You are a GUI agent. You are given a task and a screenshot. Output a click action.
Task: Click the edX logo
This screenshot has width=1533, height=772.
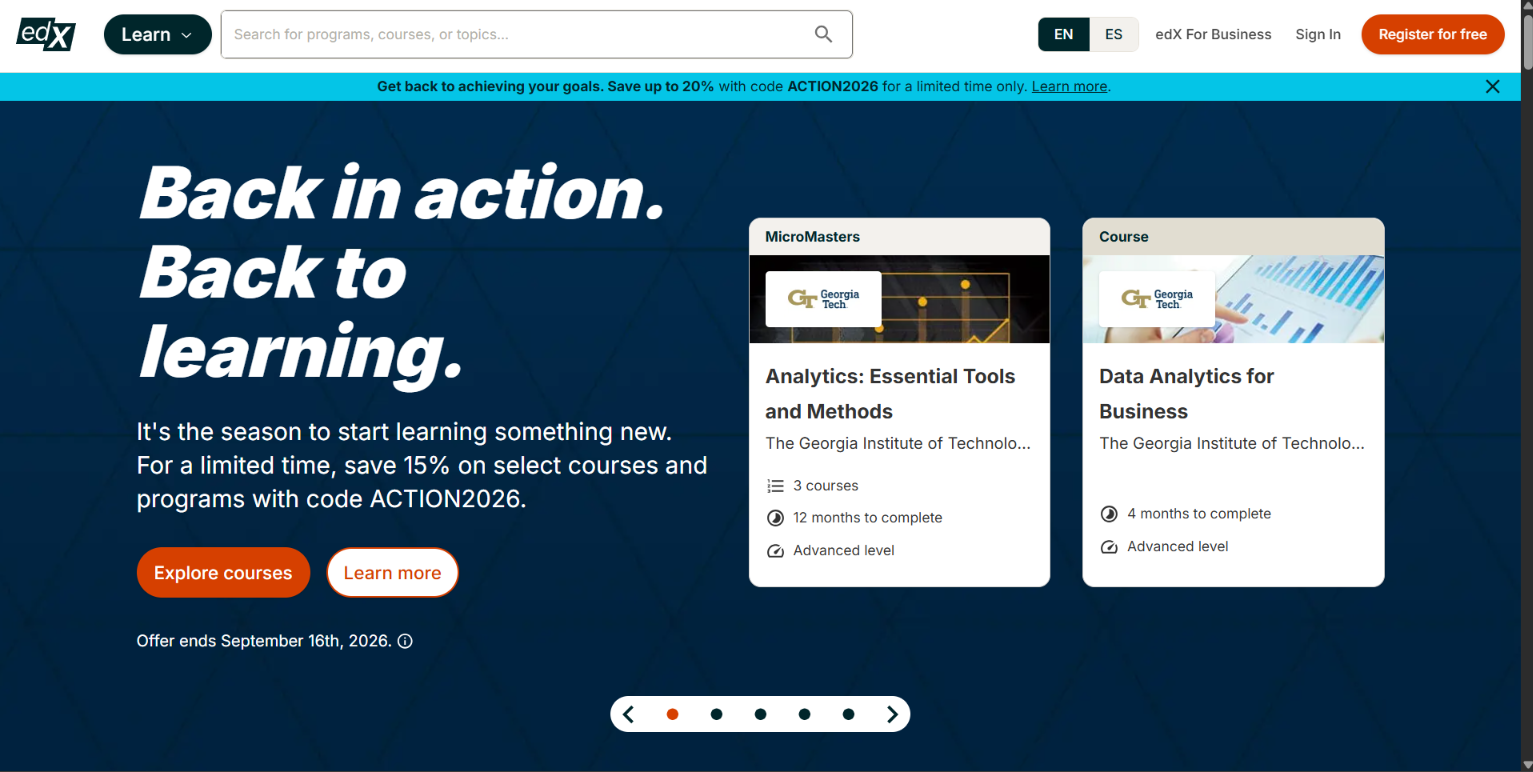[x=46, y=34]
